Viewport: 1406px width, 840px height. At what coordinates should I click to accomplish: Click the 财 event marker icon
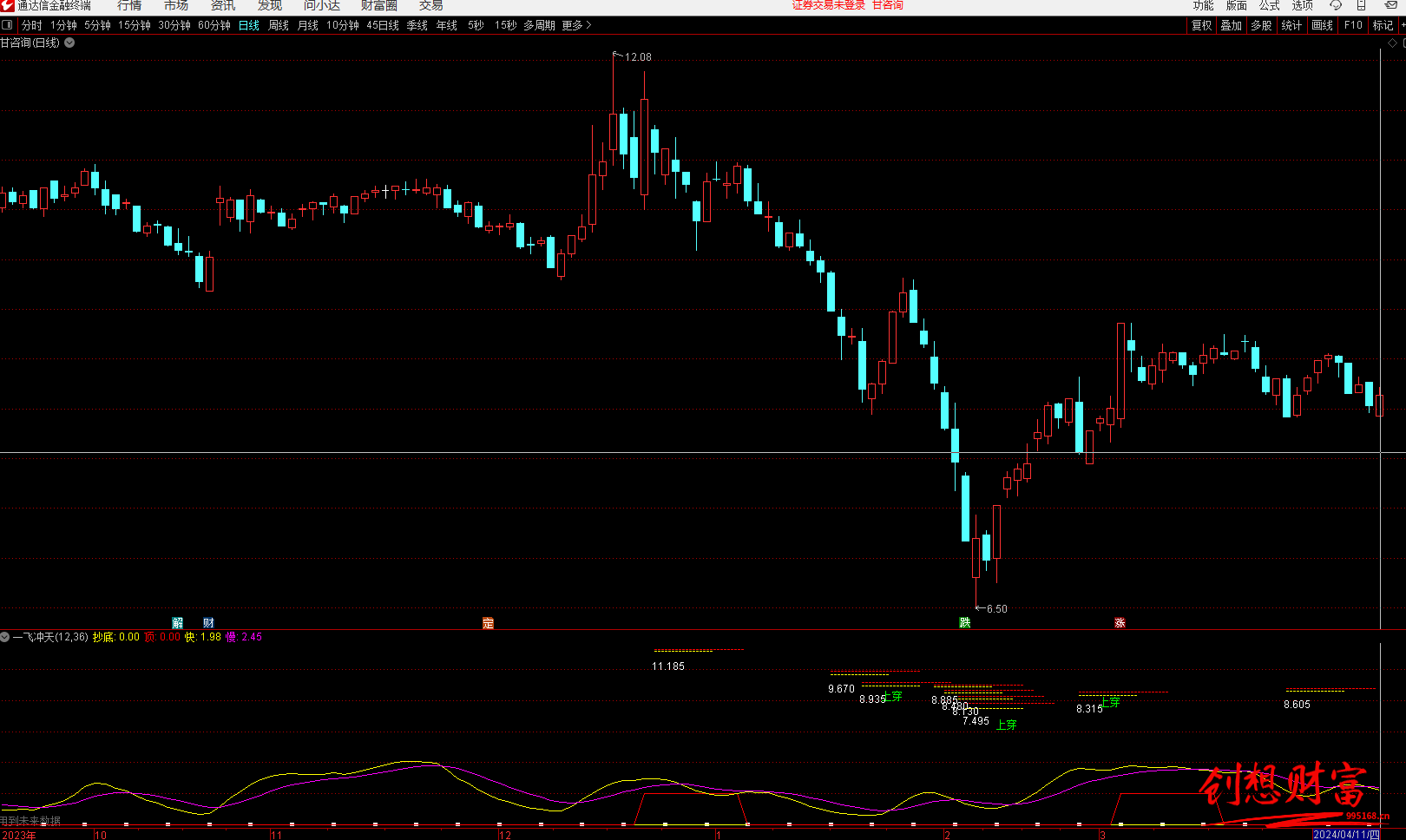point(208,623)
